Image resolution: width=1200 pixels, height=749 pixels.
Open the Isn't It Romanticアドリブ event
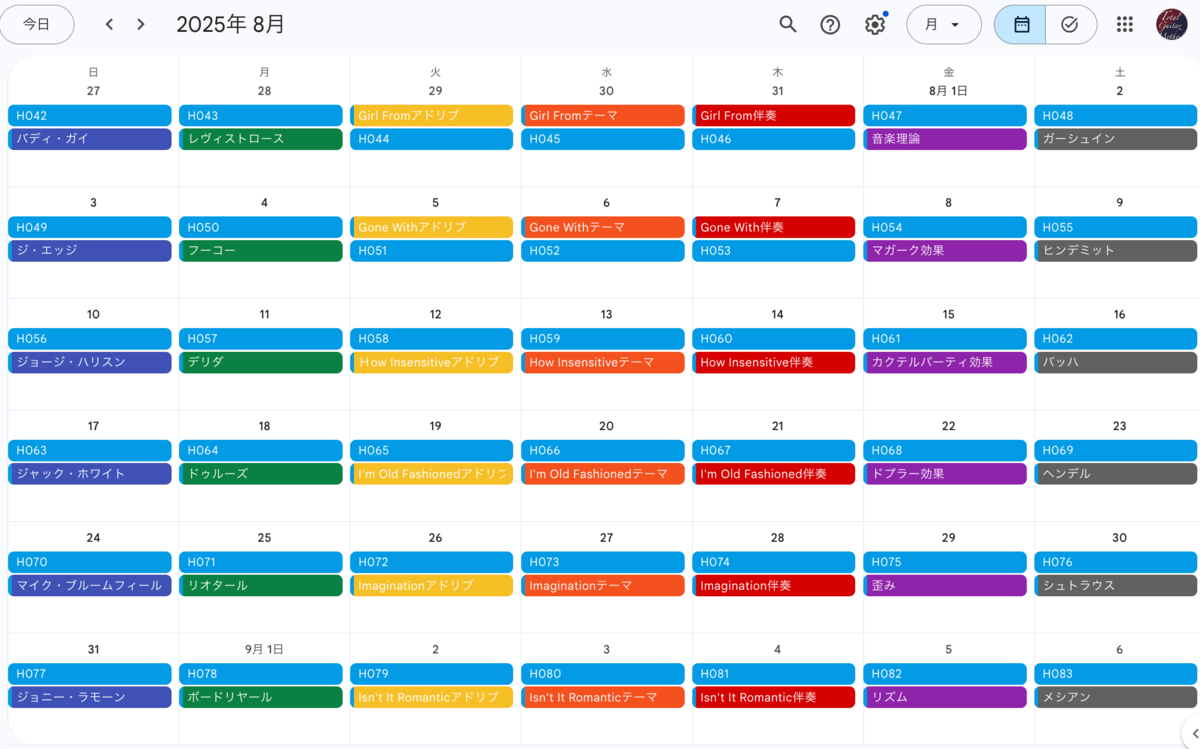click(x=432, y=697)
